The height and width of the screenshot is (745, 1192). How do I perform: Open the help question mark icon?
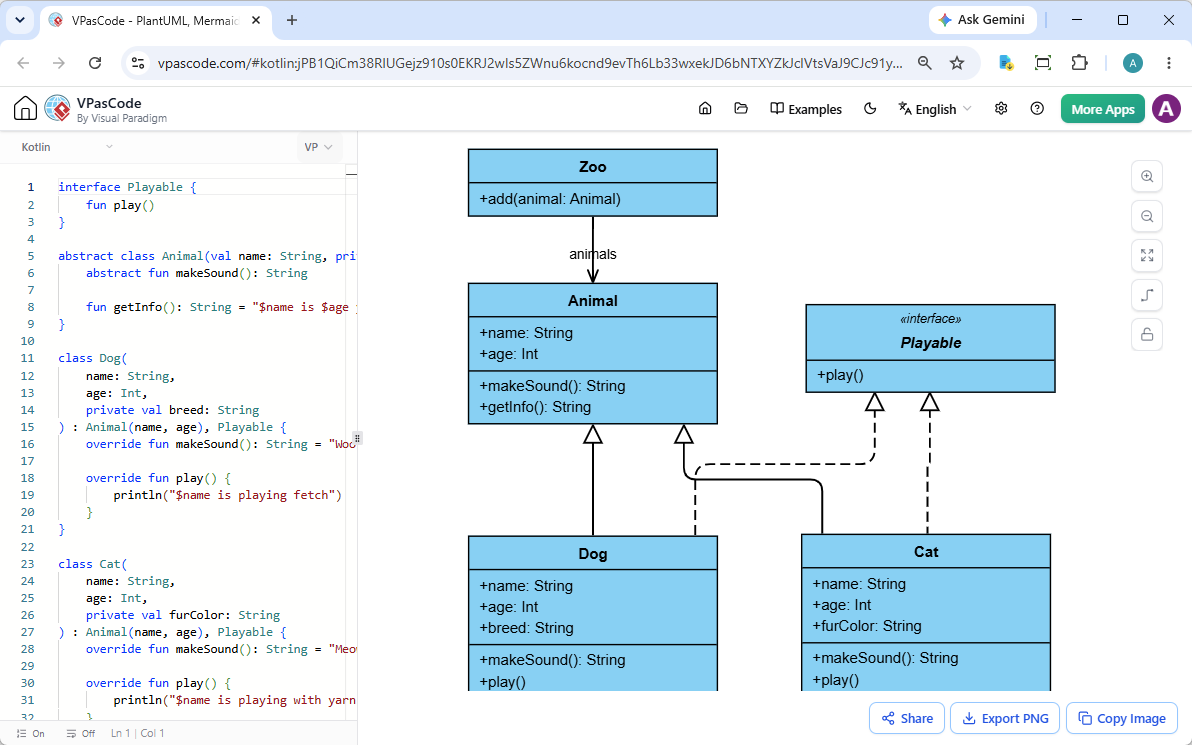[1037, 109]
